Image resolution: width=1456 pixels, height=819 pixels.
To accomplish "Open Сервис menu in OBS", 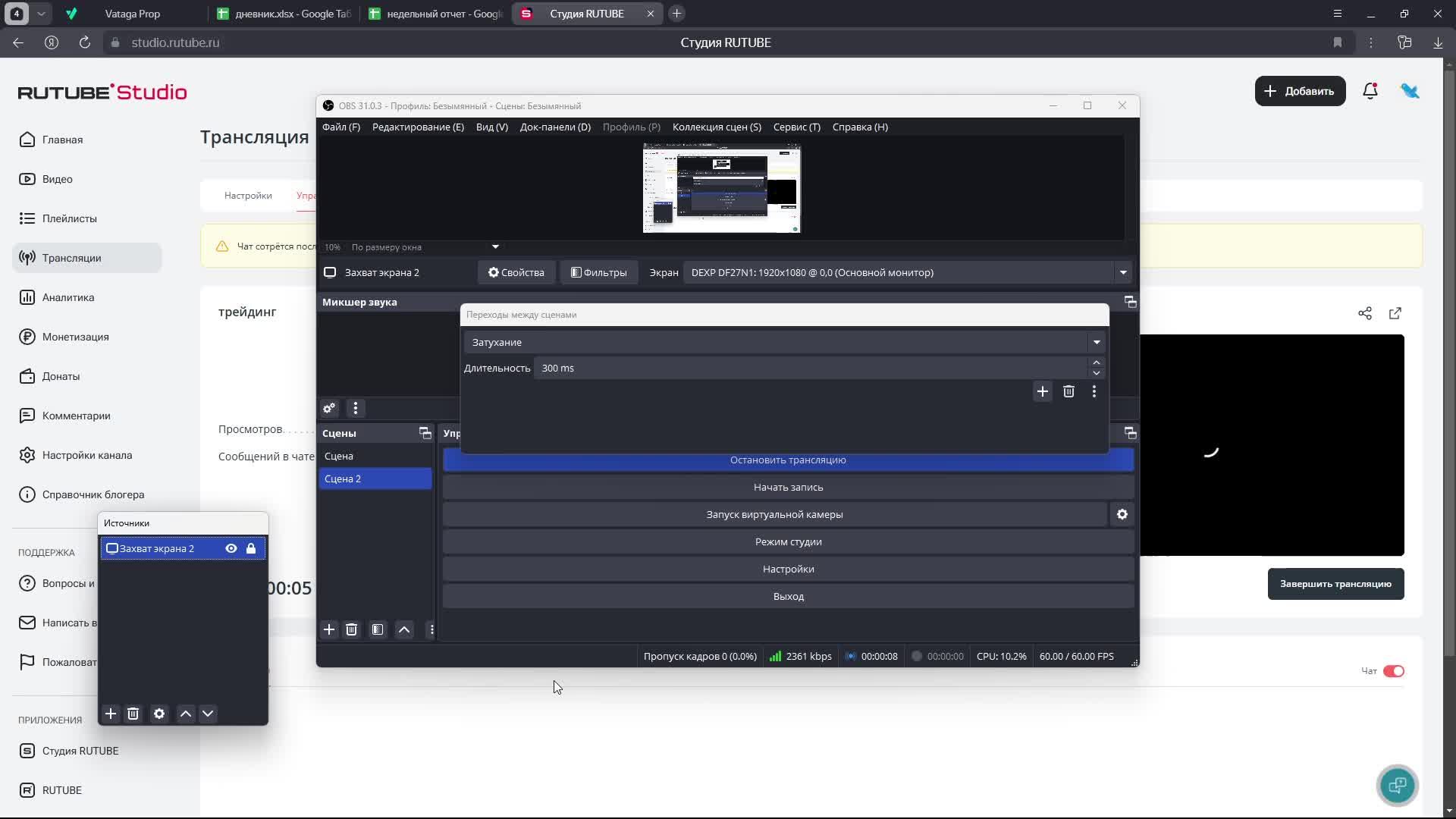I will [x=797, y=127].
